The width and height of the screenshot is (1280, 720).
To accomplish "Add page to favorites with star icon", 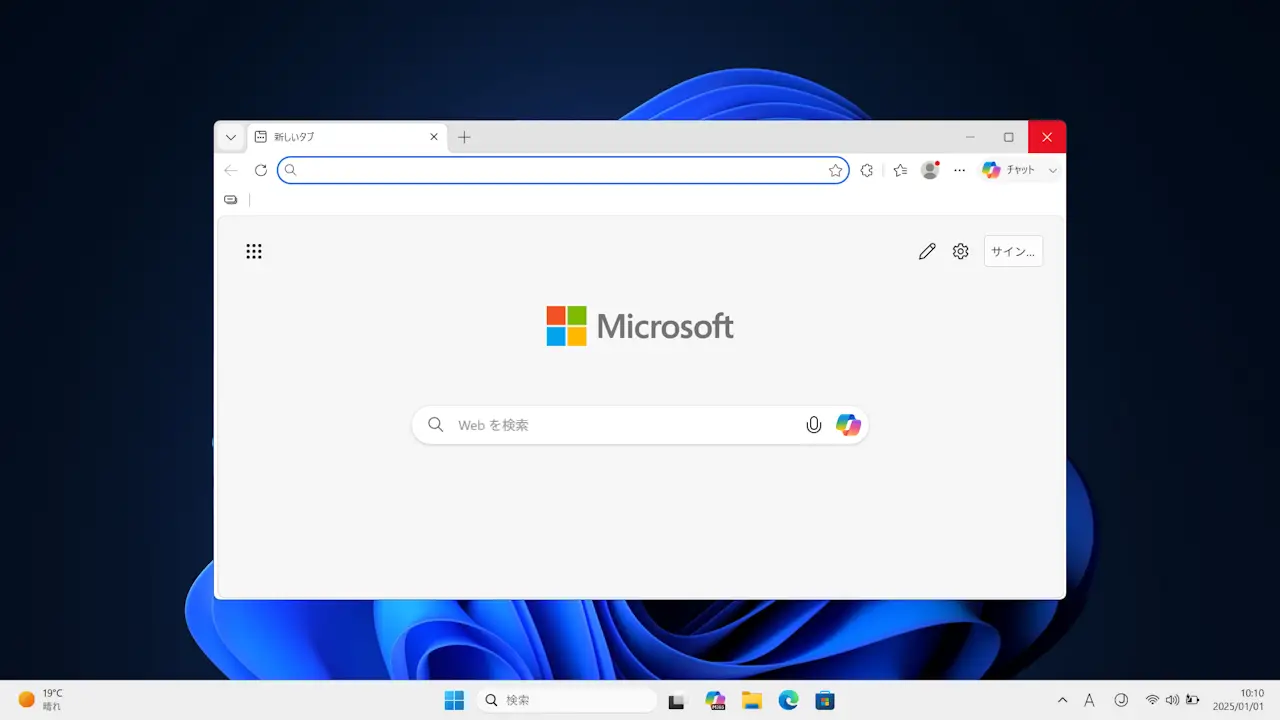I will click(x=836, y=170).
